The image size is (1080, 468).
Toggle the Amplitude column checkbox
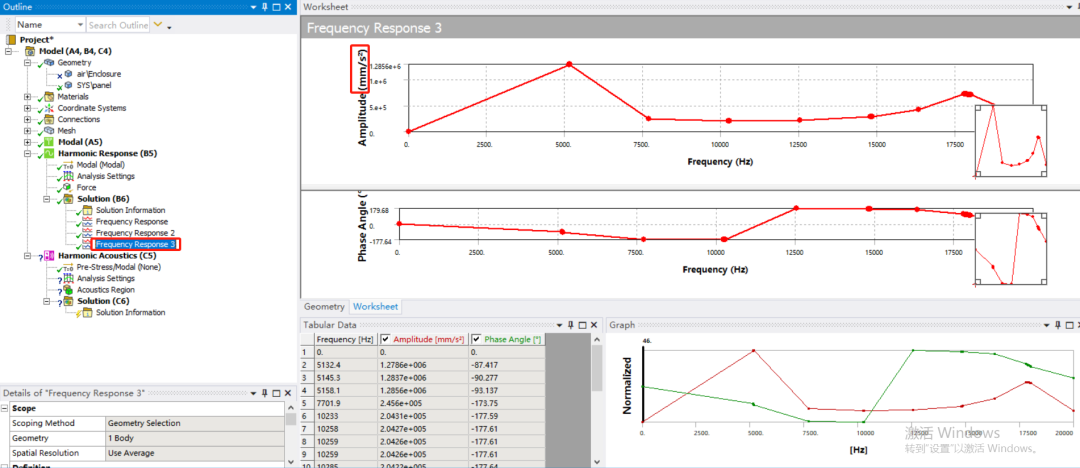386,339
